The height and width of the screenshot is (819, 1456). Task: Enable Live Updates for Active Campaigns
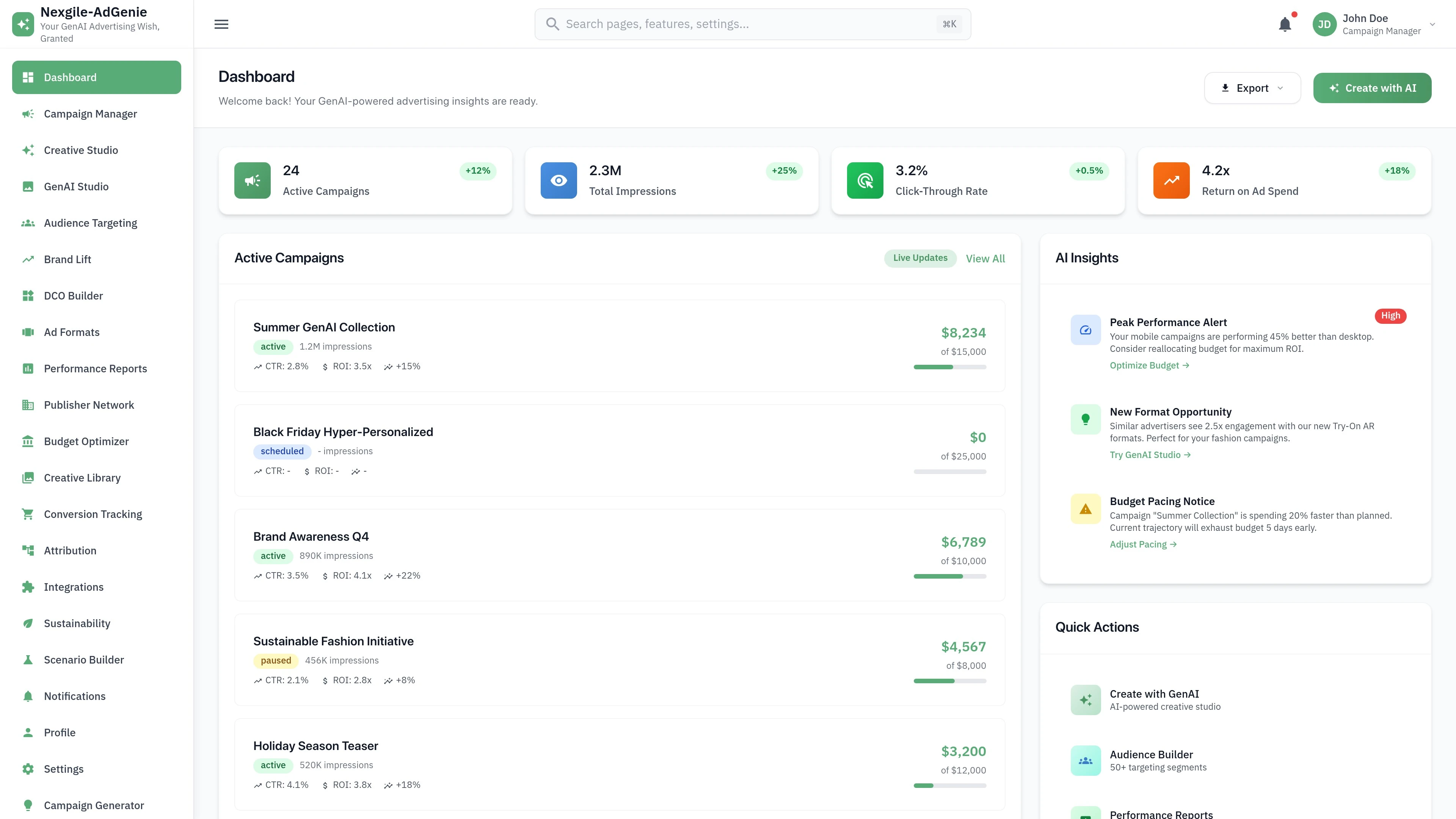click(919, 258)
